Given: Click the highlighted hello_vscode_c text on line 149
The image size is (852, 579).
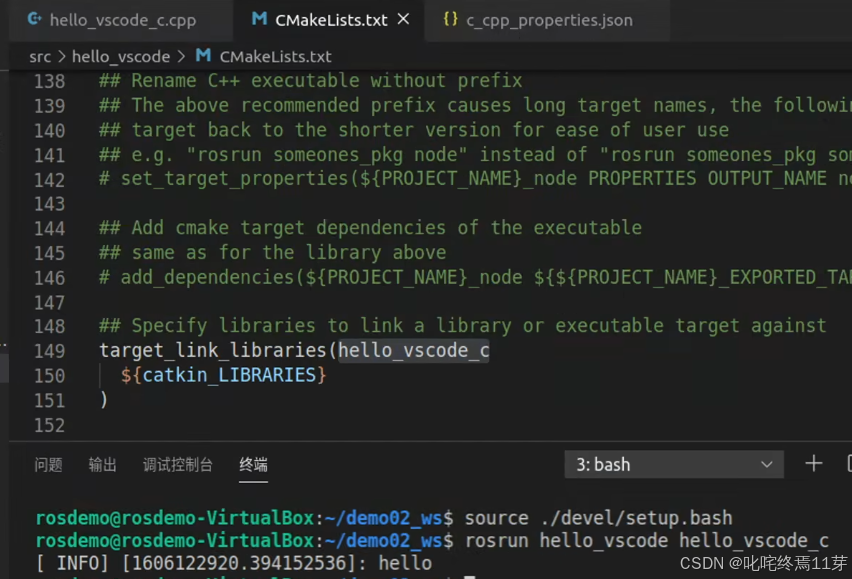Looking at the screenshot, I should (414, 351).
